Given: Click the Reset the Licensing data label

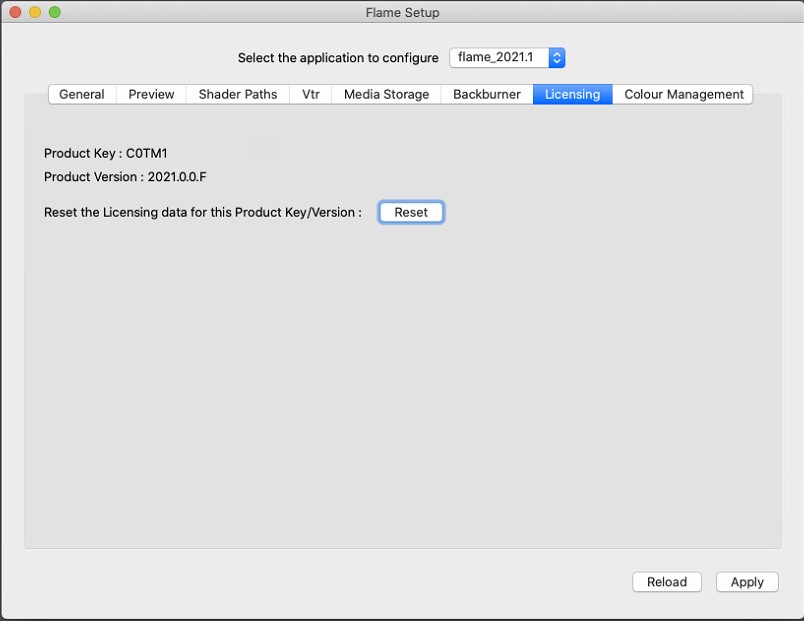Looking at the screenshot, I should 203,212.
